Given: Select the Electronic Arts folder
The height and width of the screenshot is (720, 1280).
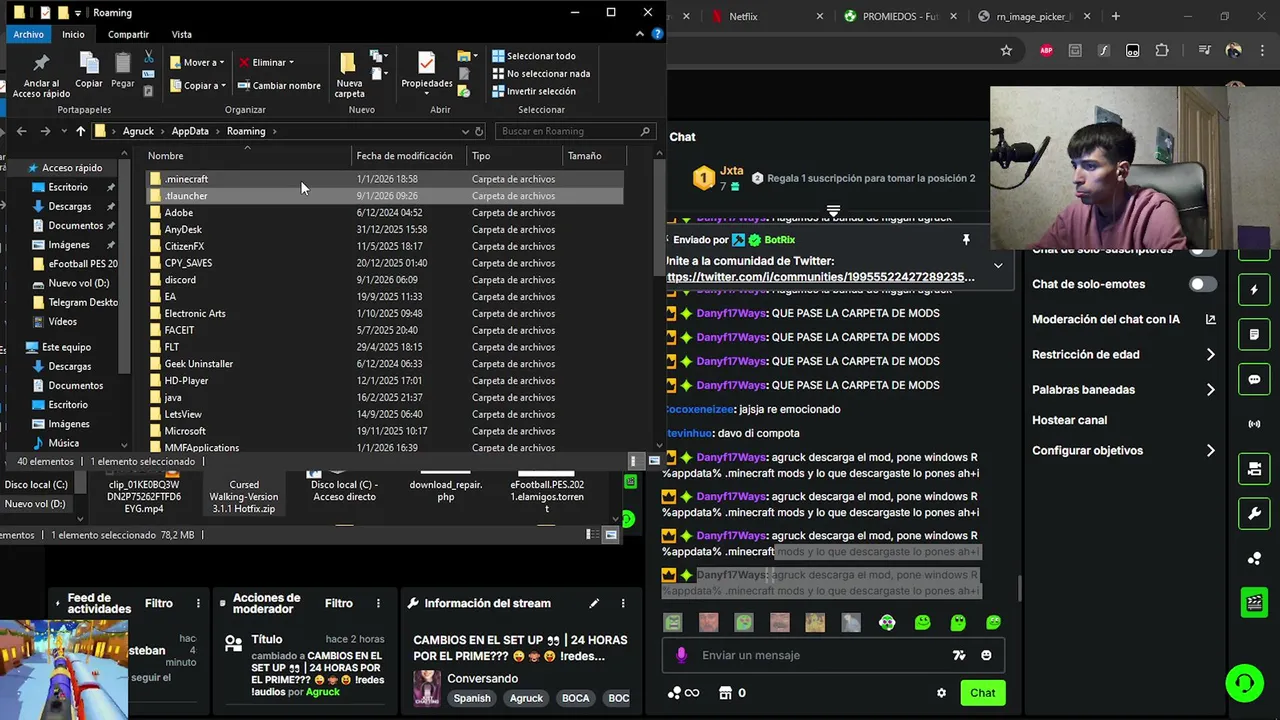Looking at the screenshot, I should (385, 313).
